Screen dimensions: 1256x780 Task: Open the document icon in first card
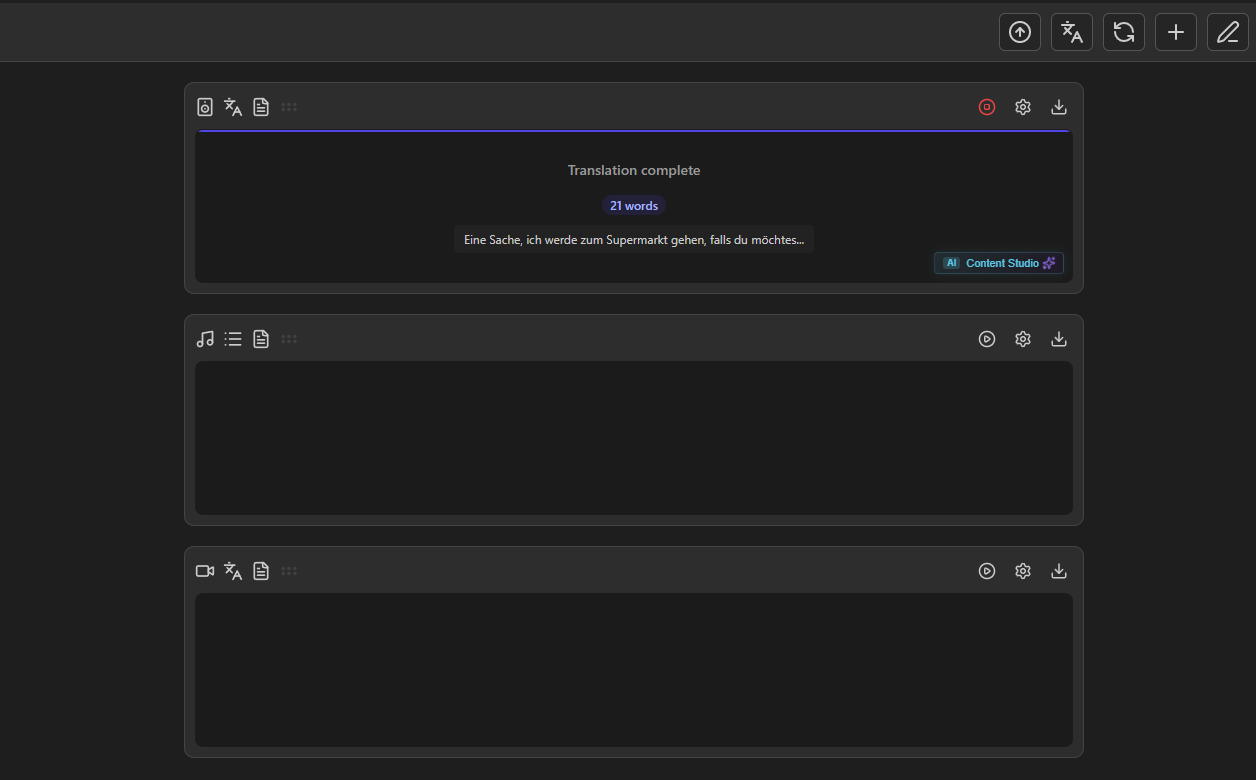point(261,107)
